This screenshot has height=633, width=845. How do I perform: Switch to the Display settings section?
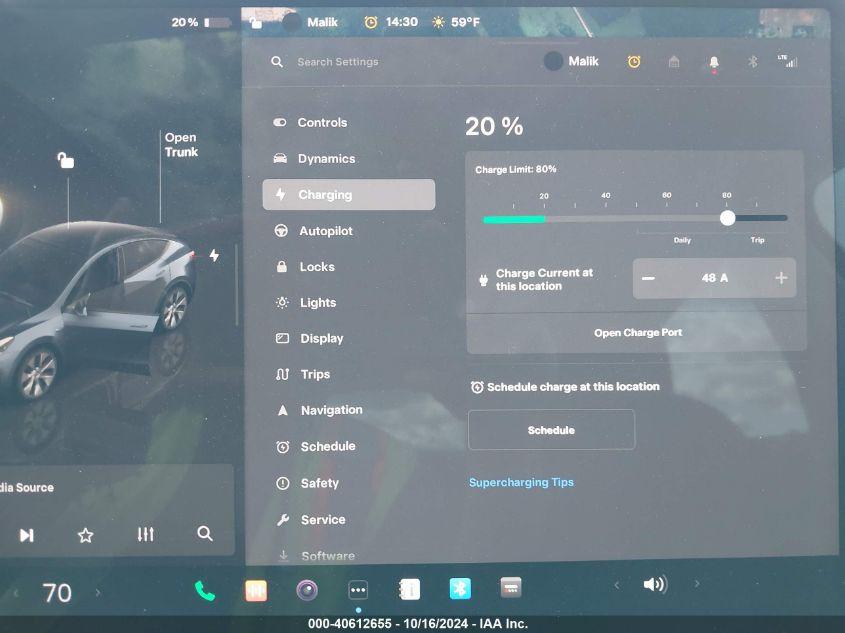(322, 338)
